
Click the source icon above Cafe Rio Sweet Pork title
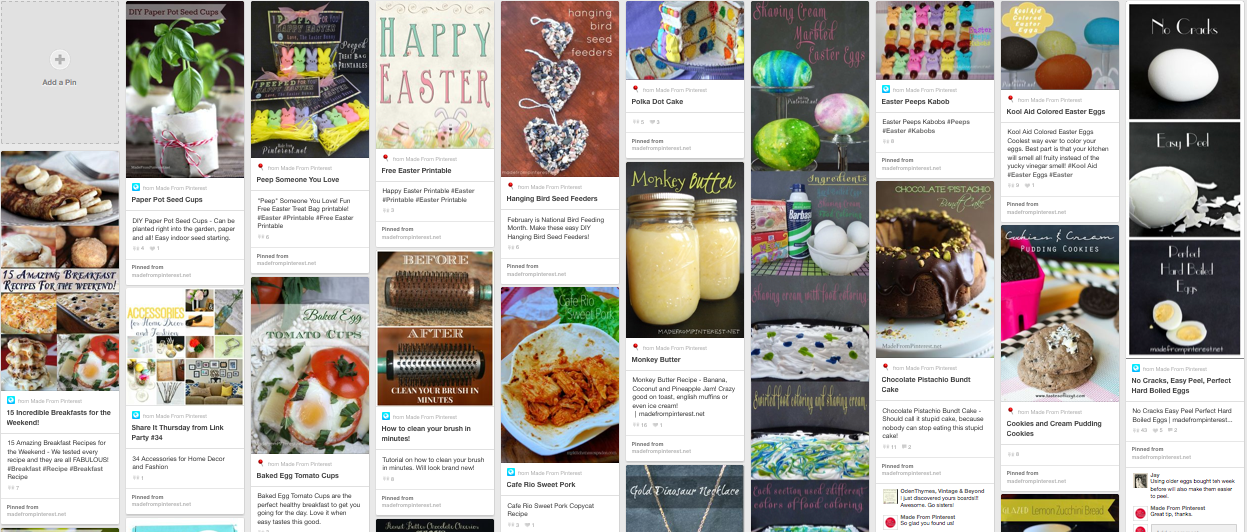[x=511, y=472]
